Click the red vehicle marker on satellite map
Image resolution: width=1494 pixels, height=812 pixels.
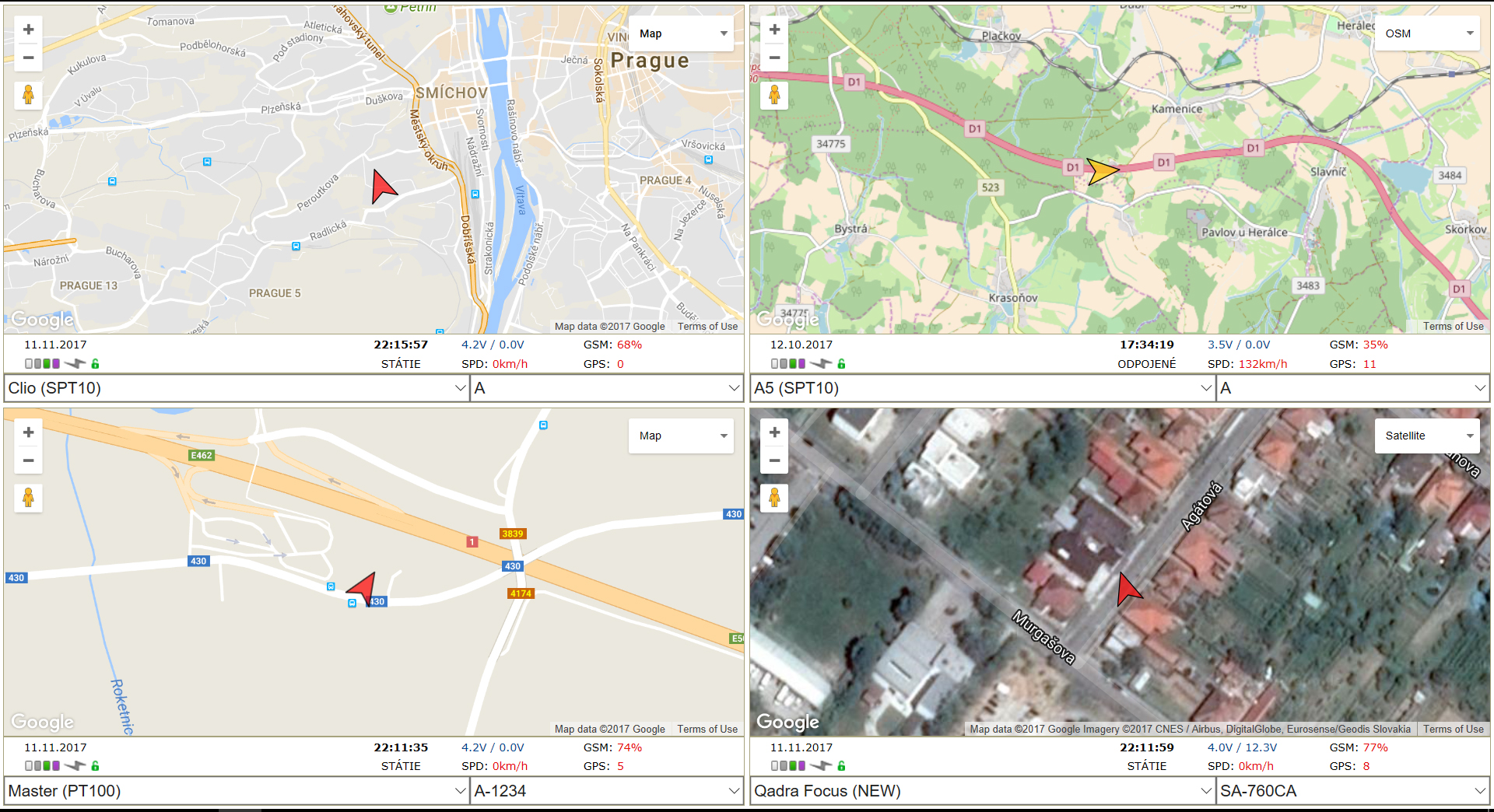1128,590
